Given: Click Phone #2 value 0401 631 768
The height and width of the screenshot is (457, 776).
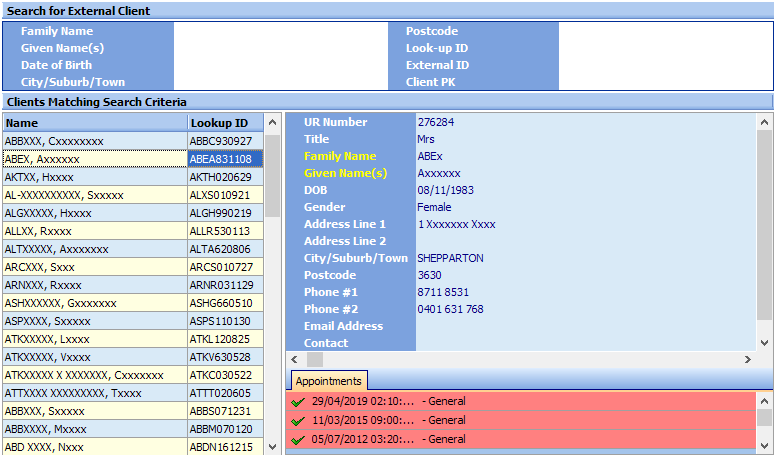Looking at the screenshot, I should pos(450,309).
